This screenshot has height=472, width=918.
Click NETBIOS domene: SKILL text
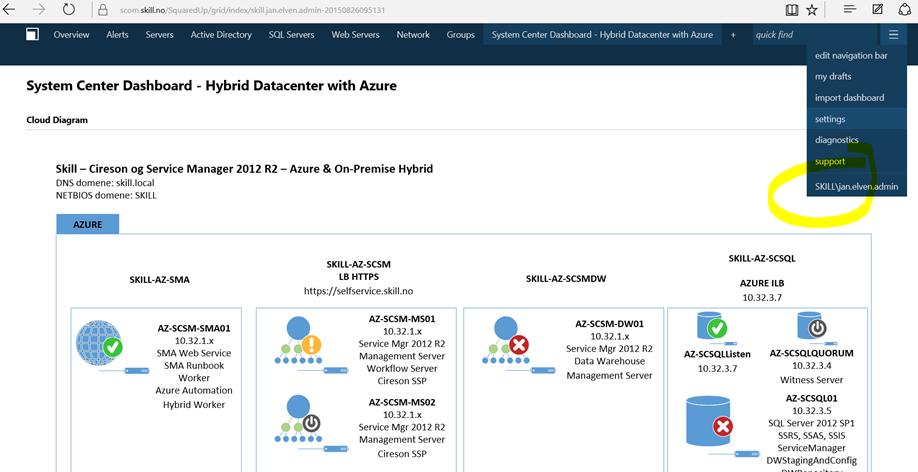pyautogui.click(x=106, y=196)
